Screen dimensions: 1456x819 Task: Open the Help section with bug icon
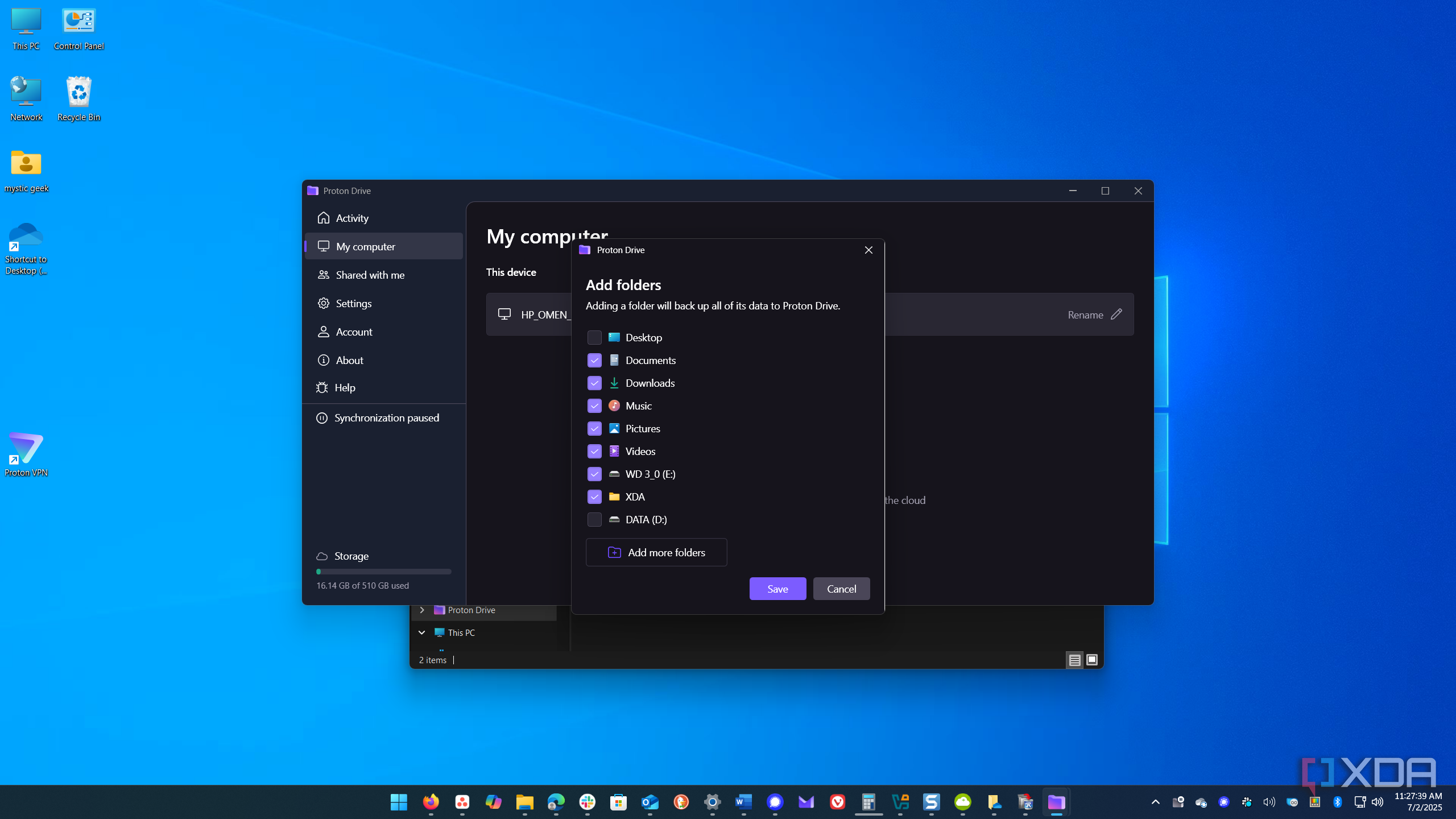(x=384, y=387)
